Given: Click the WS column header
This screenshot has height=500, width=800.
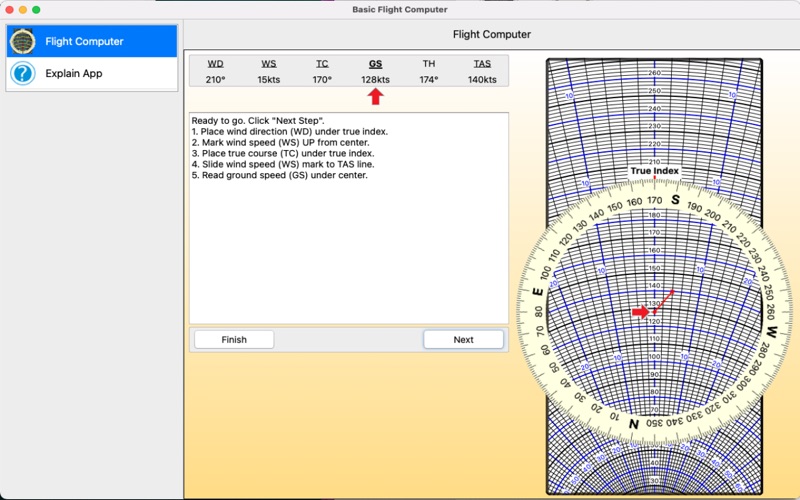Looking at the screenshot, I should tap(269, 64).
